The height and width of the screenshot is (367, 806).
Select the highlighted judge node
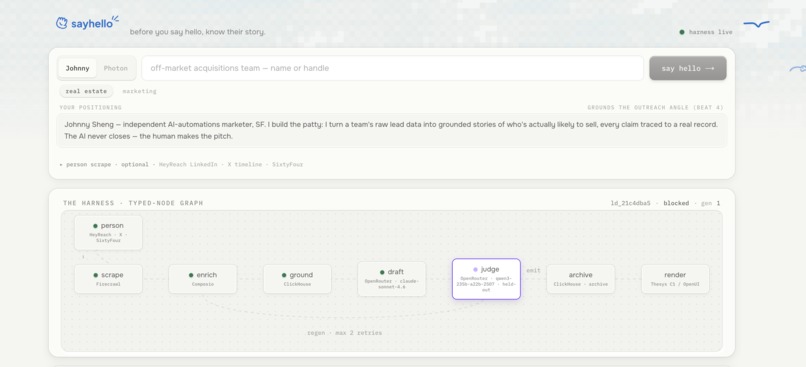tap(486, 279)
